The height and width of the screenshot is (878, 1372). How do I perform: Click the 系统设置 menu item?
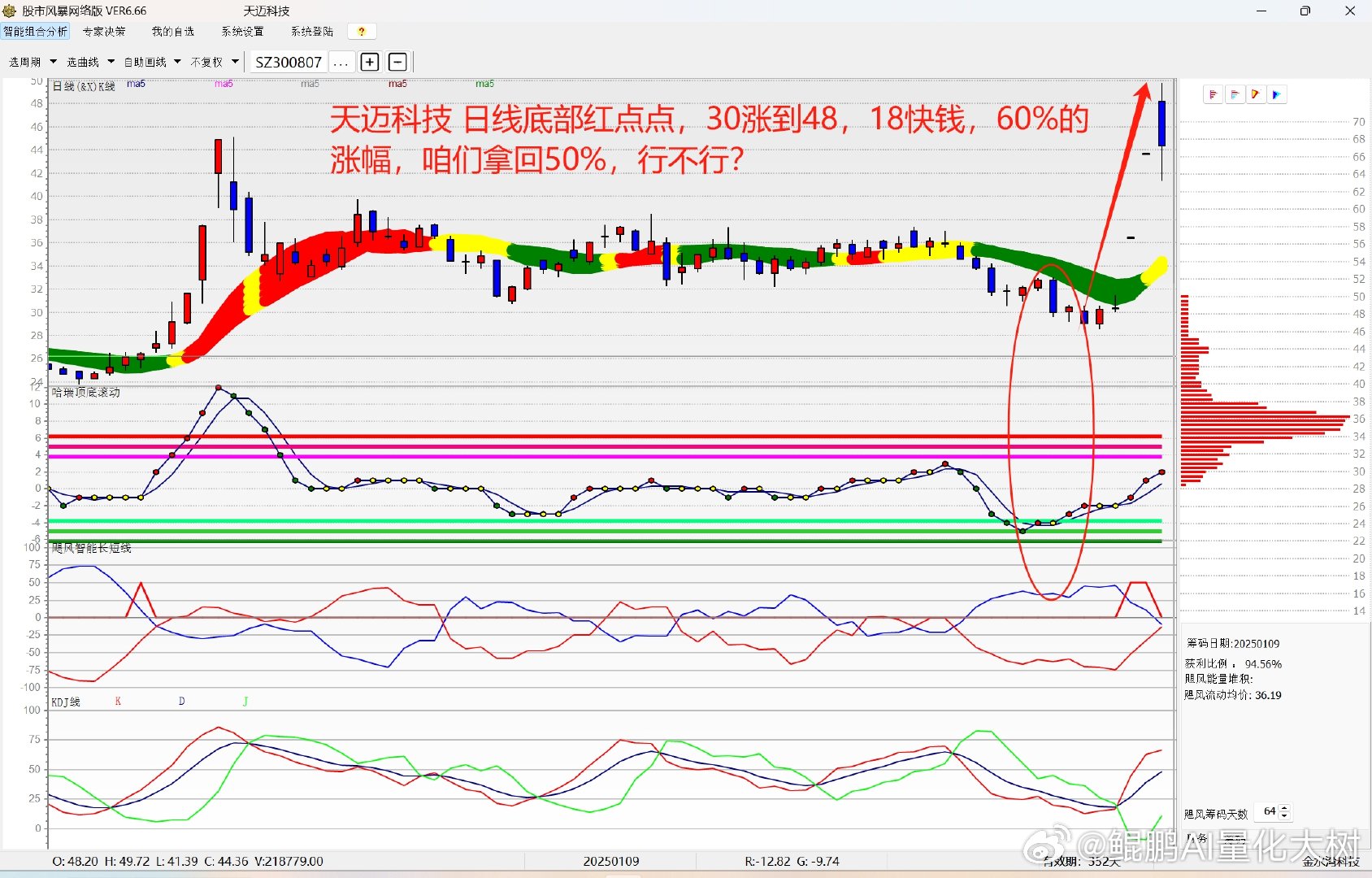pyautogui.click(x=242, y=32)
